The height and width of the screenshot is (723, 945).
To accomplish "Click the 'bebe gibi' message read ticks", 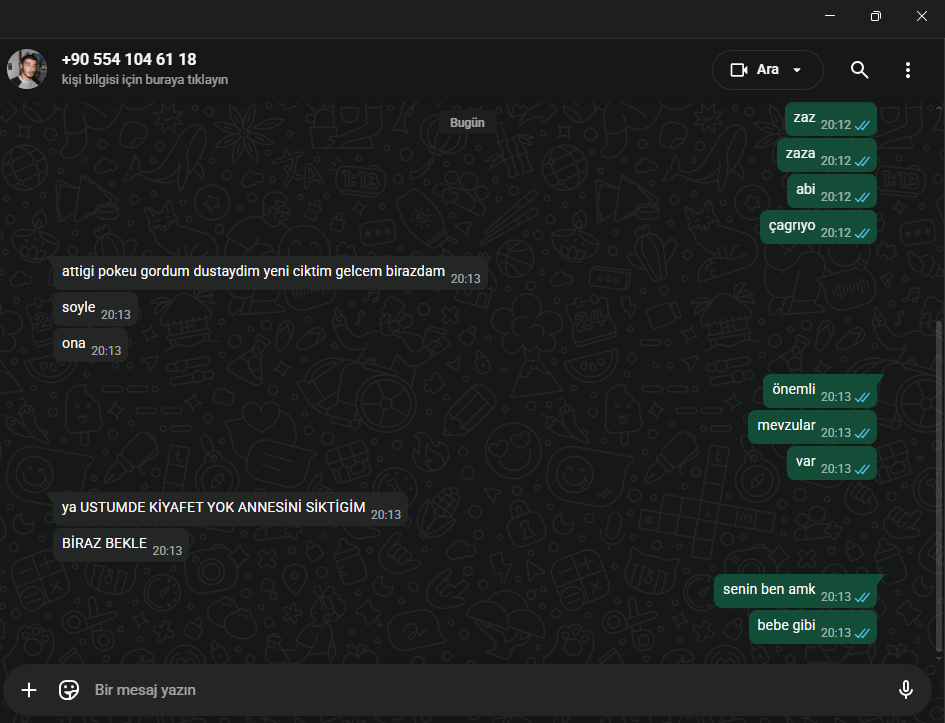I will pos(862,633).
